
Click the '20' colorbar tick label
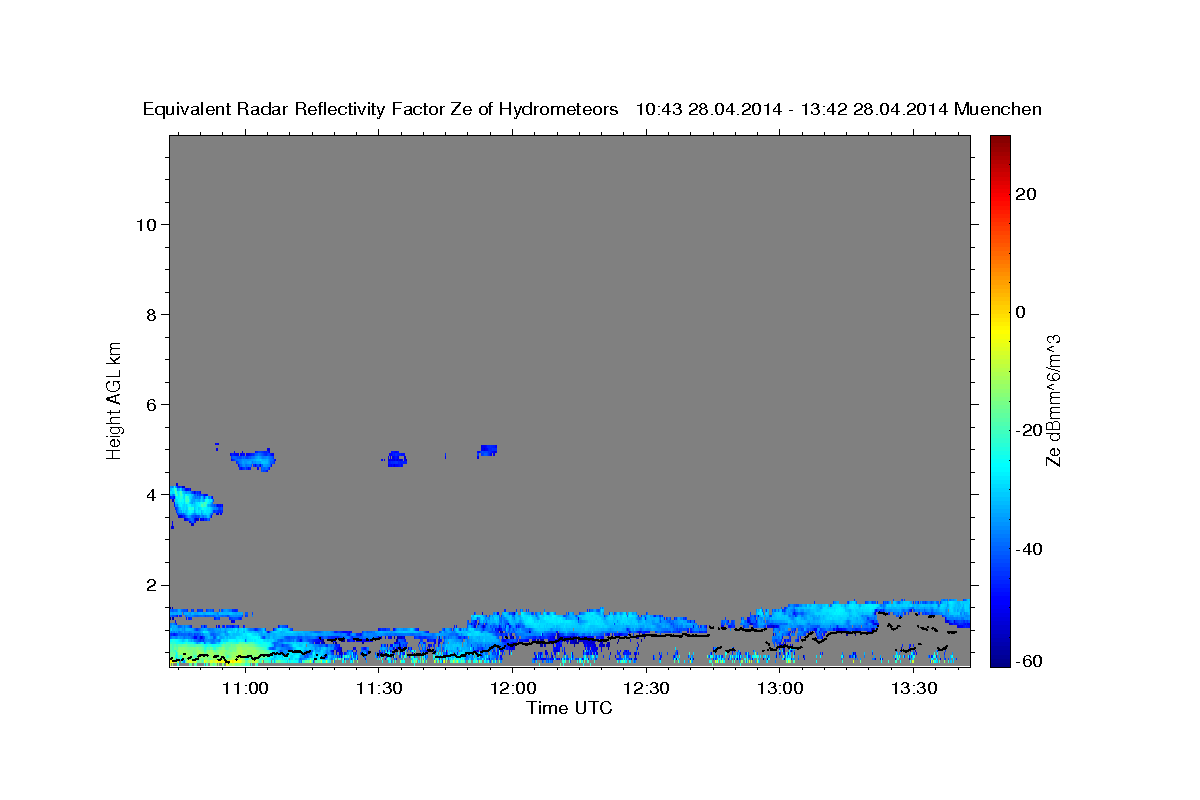(x=1025, y=194)
